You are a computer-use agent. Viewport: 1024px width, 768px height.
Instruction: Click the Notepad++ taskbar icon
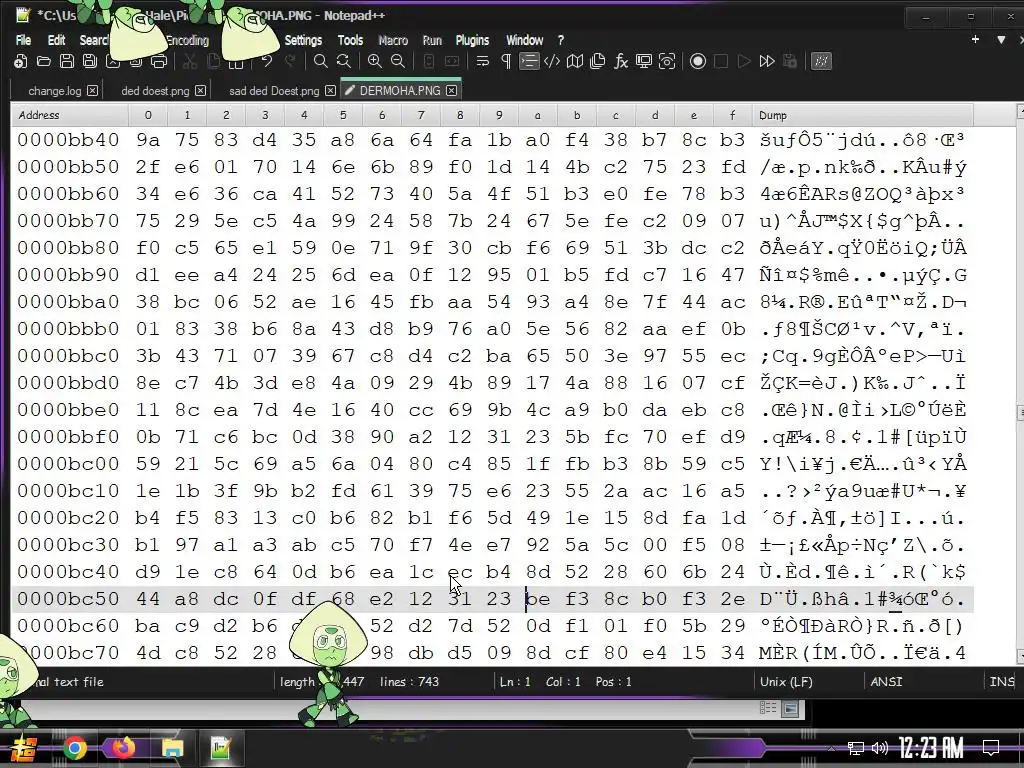tap(221, 748)
